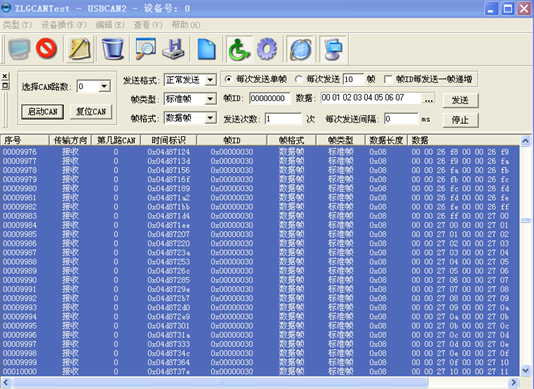The width and height of the screenshot is (534, 389).
Task: Click the 帧格式 column header
Action: tap(292, 140)
